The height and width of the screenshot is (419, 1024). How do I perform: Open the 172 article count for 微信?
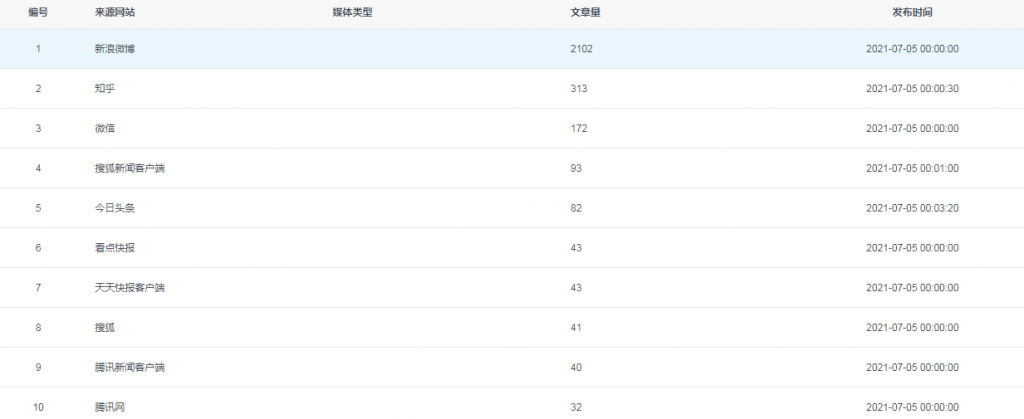pyautogui.click(x=578, y=128)
